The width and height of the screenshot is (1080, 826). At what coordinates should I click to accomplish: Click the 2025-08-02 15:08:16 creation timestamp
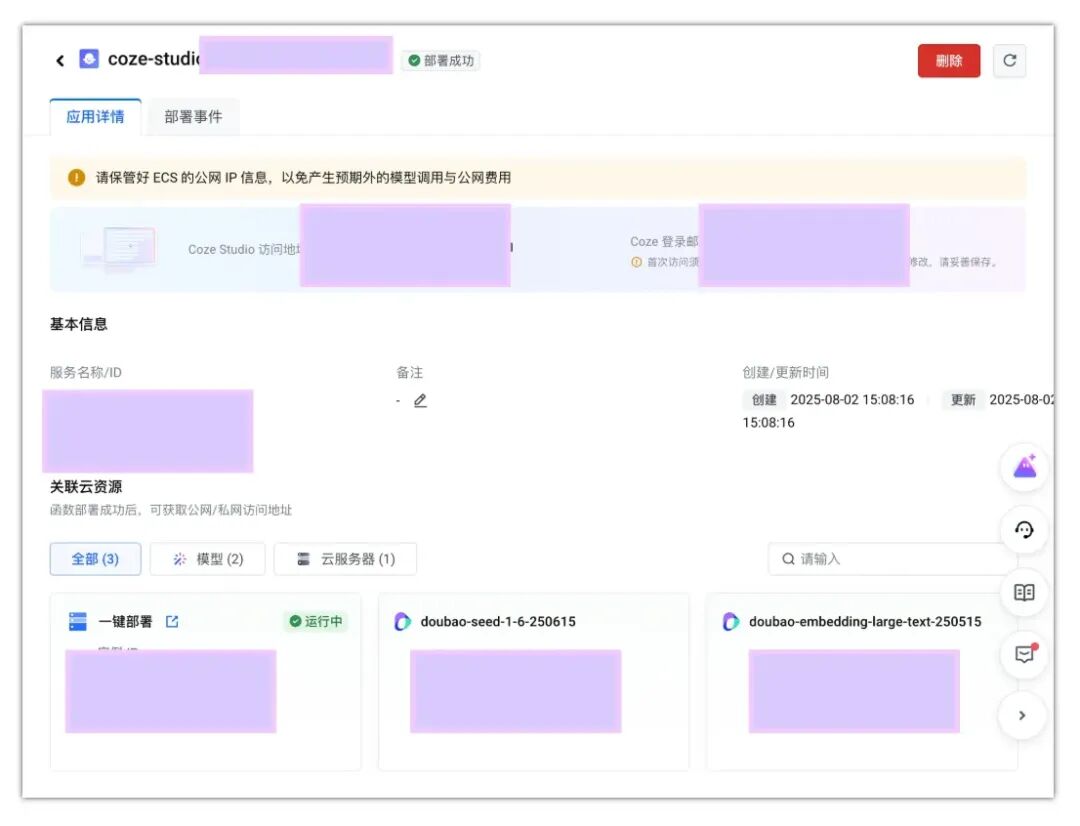(852, 400)
